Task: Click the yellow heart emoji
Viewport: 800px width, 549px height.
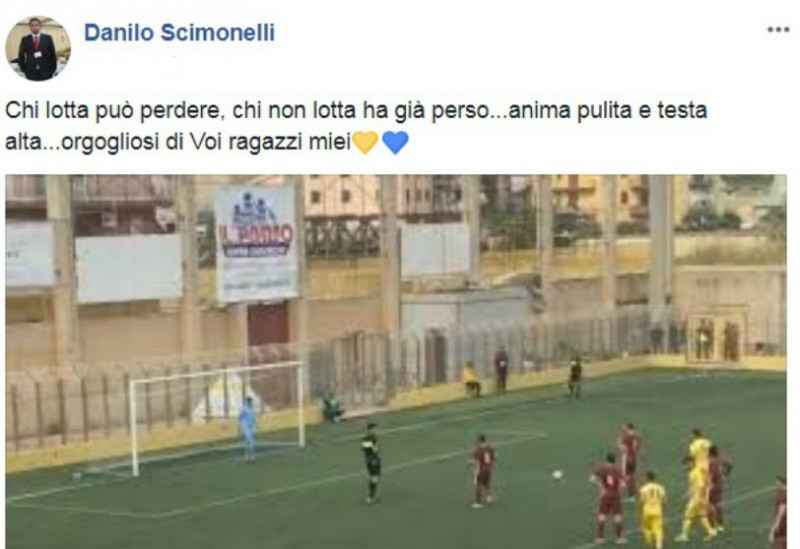Action: tap(365, 142)
